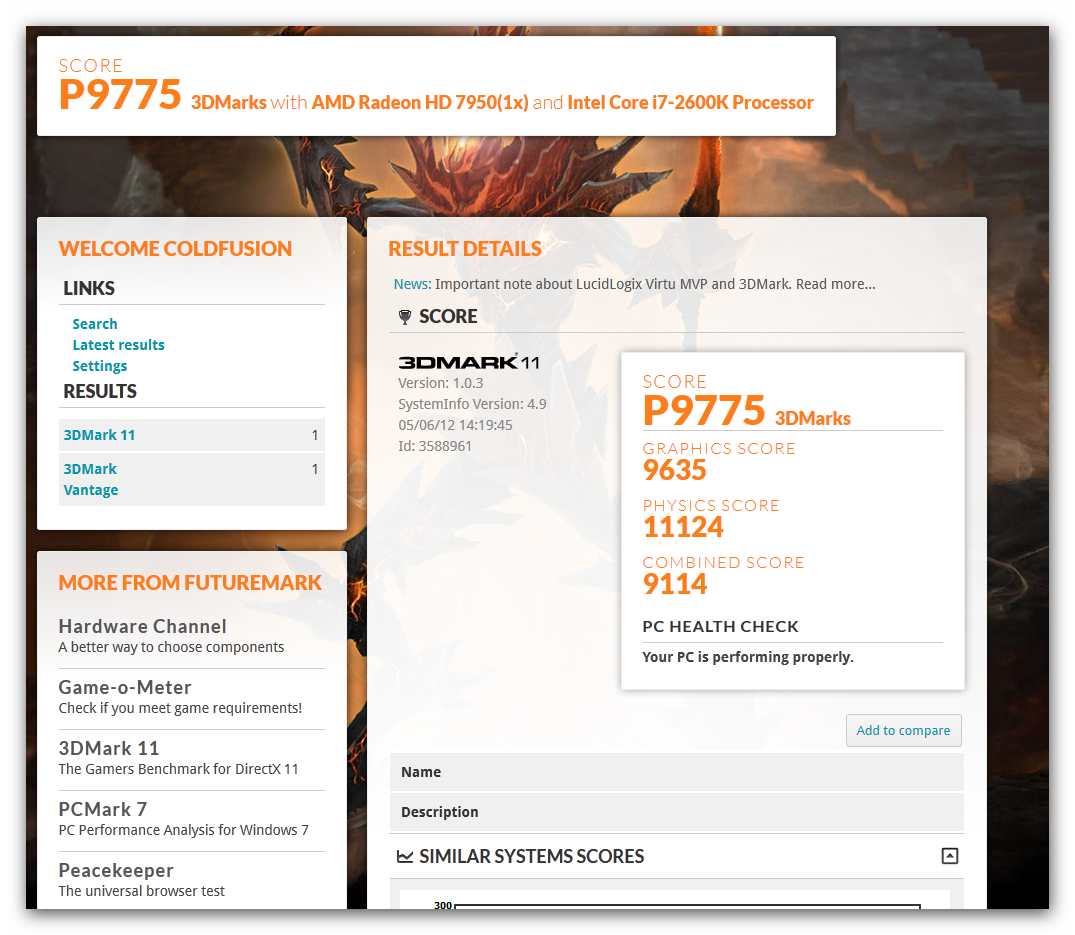Viewport: 1075px width, 935px height.
Task: Click Add to compare button
Action: [903, 730]
